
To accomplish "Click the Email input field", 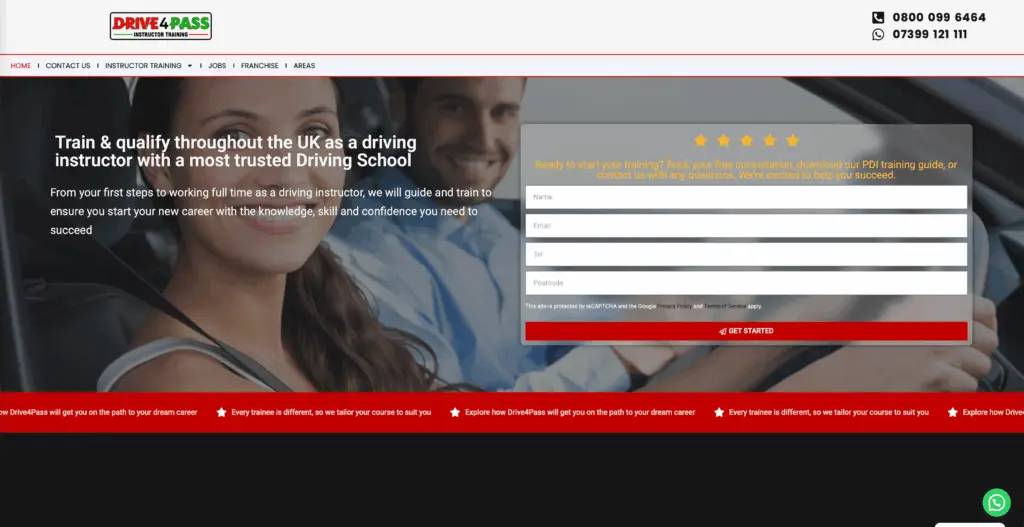I will [x=746, y=226].
